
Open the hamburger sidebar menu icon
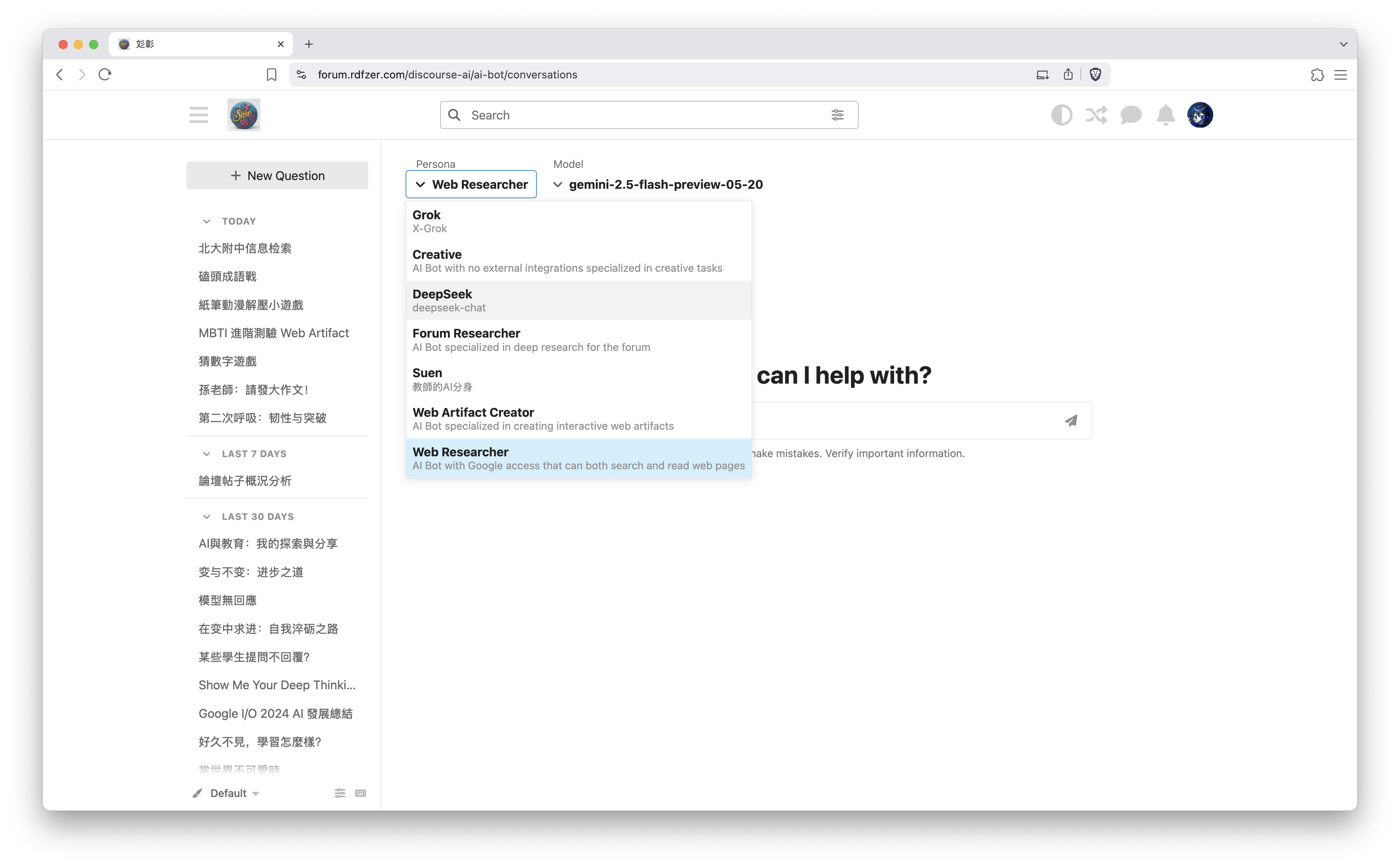point(198,115)
